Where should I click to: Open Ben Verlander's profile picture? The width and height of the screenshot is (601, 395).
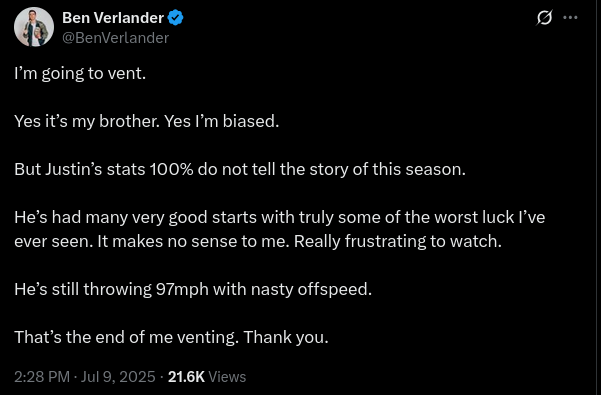[34, 27]
